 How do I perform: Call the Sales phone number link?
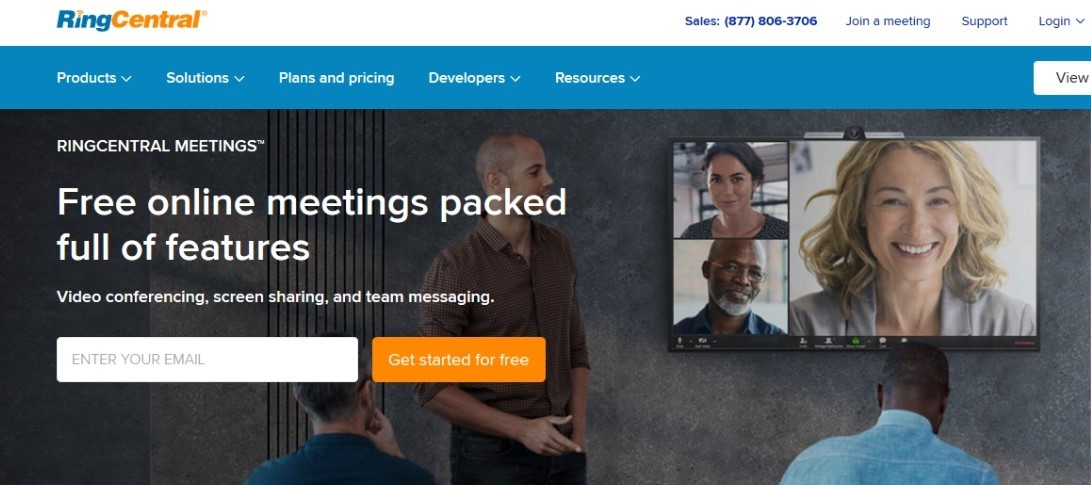tap(751, 21)
